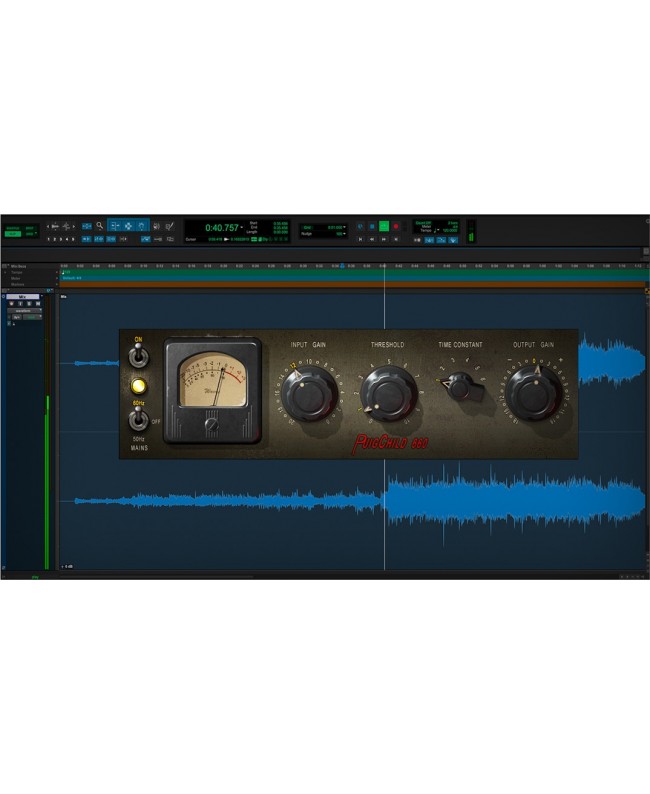Toggle the metronome click button
Image resolution: width=650 pixels, height=794 pixels.
point(428,240)
